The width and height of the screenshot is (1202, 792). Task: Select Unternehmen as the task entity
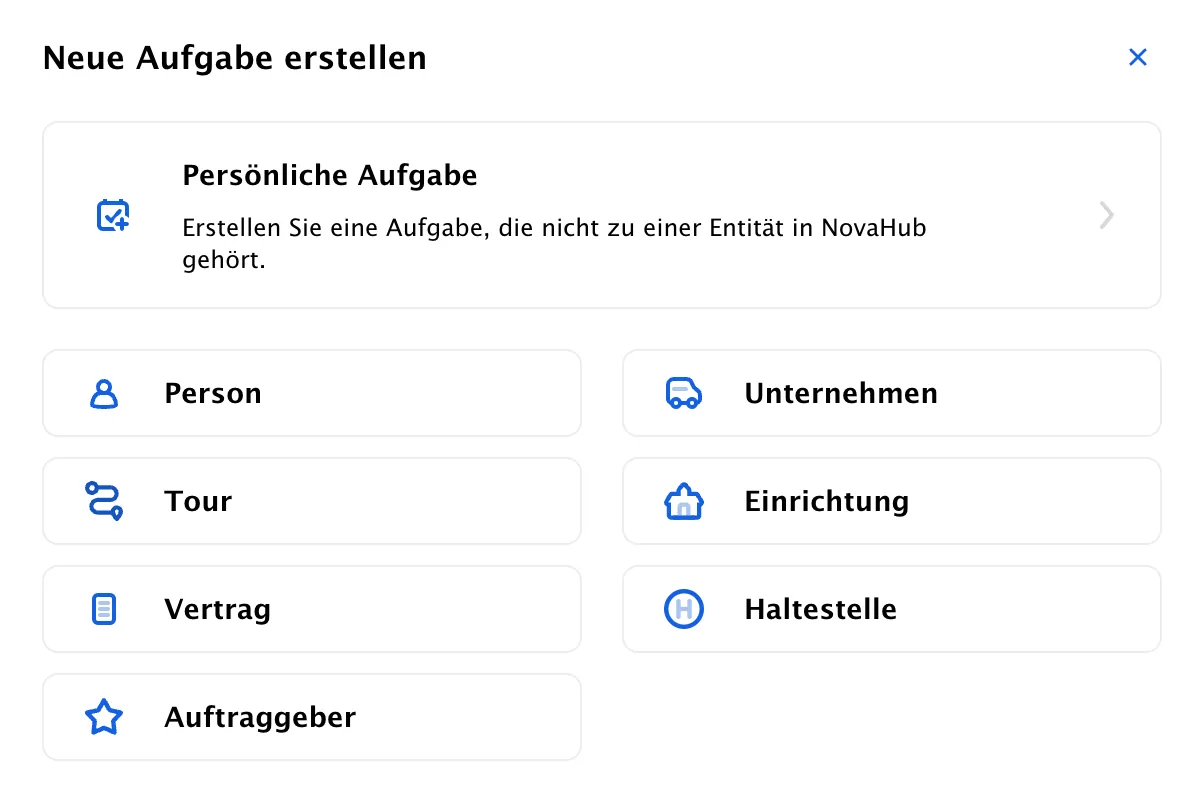(x=892, y=393)
